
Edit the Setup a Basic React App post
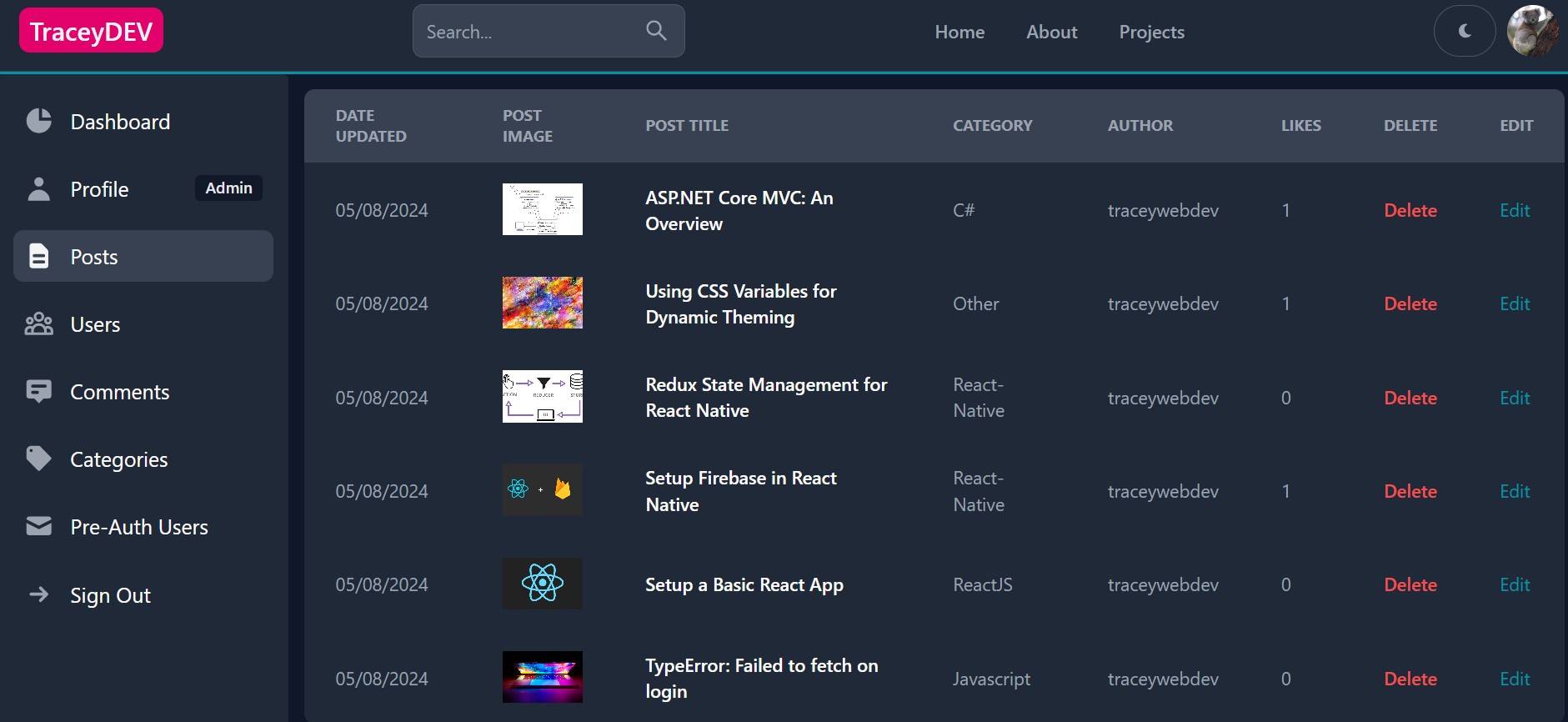pyautogui.click(x=1514, y=584)
